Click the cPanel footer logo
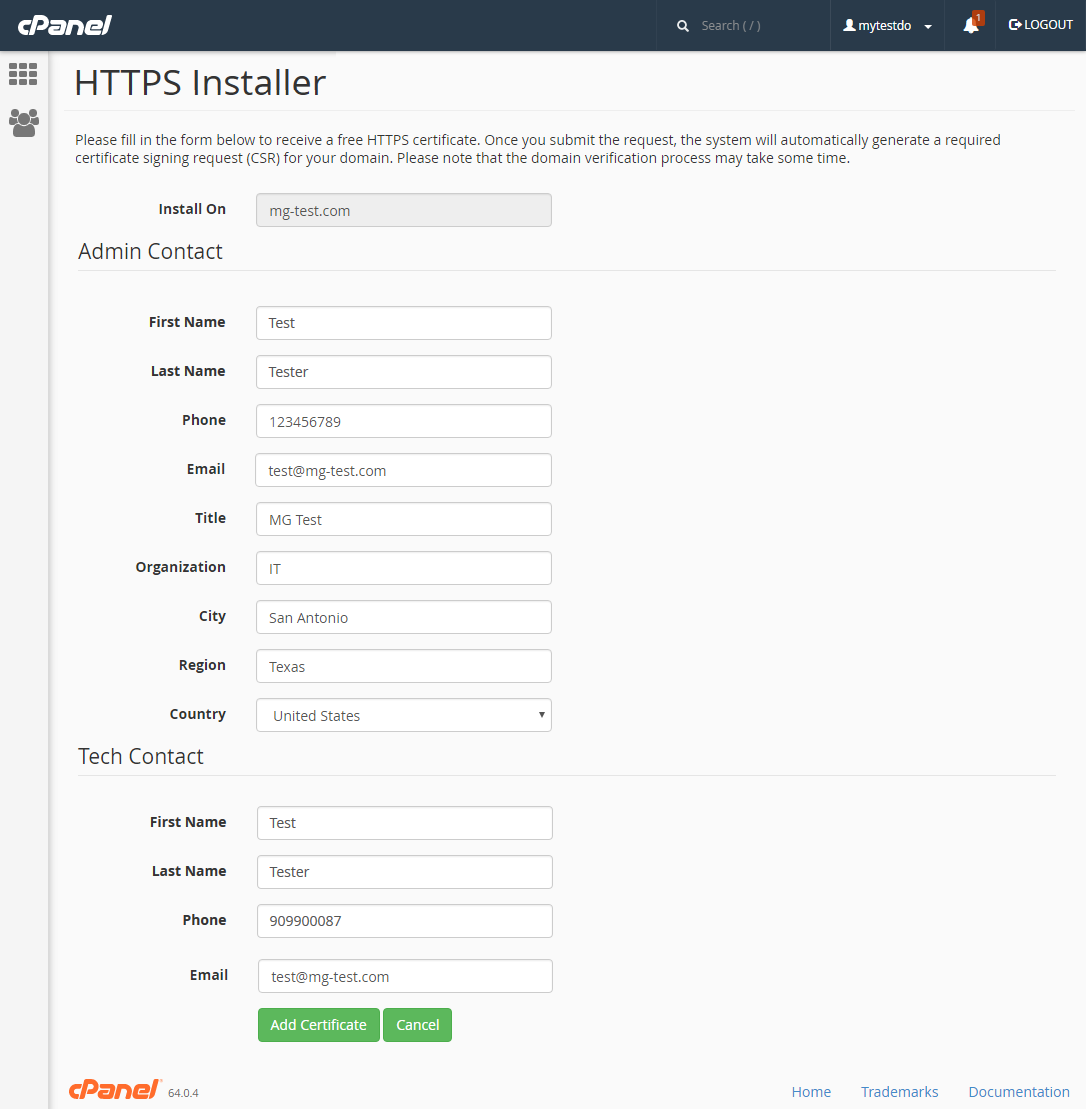Image resolution: width=1086 pixels, height=1109 pixels. (115, 1090)
